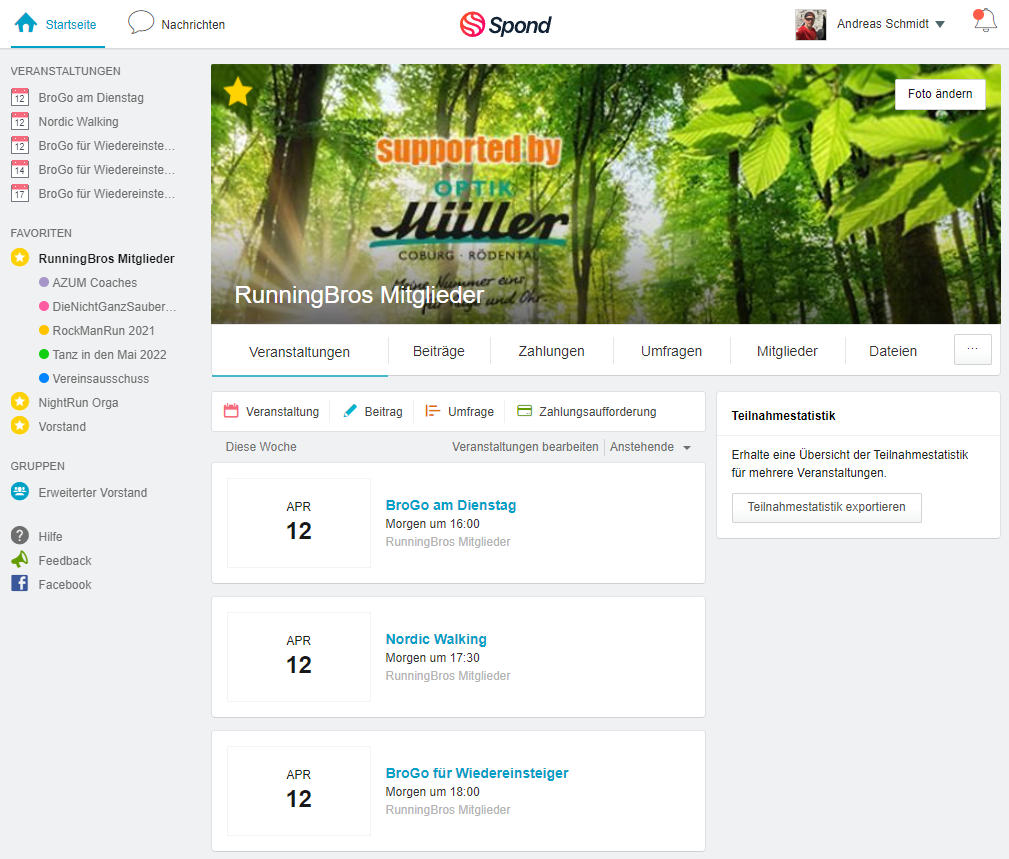Click the date box of BroGo am Dienstag card
Viewport: 1009px width, 859px height.
299,522
